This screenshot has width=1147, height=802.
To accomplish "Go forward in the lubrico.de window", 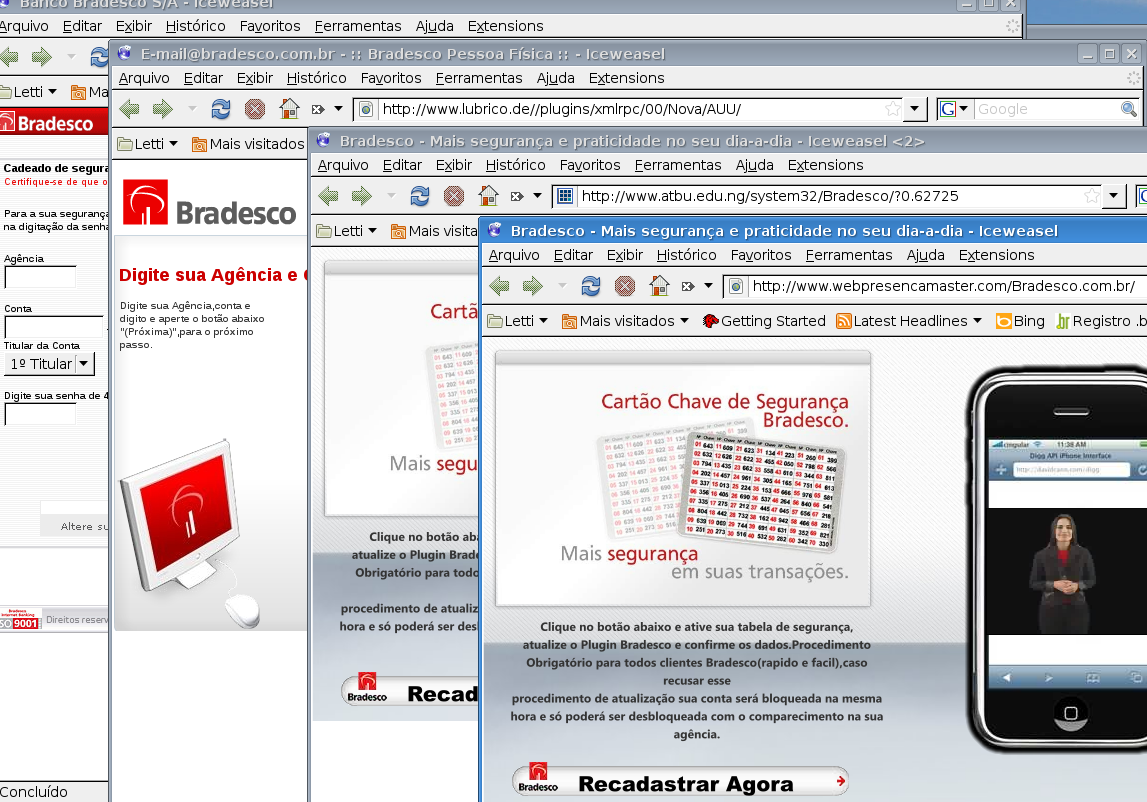I will coord(163,109).
